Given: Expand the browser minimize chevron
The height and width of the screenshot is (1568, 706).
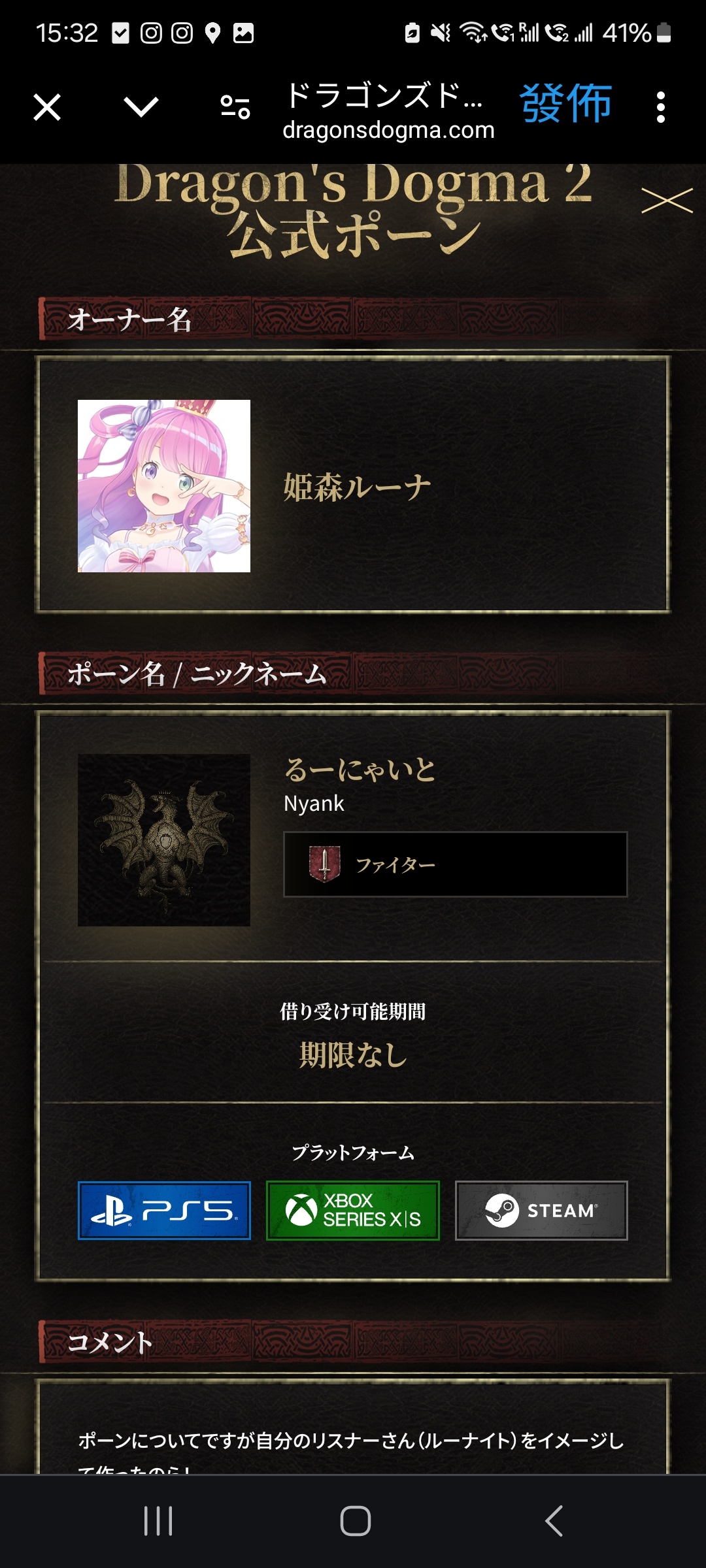Looking at the screenshot, I should pos(141,107).
